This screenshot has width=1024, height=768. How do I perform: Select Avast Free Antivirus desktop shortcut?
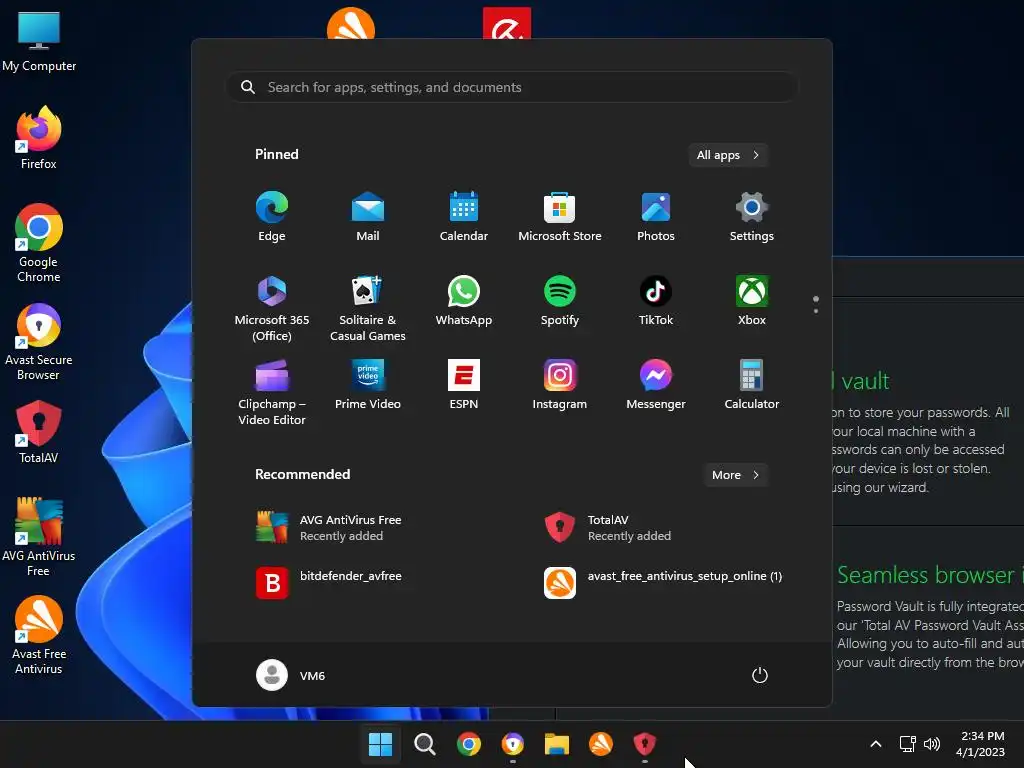39,635
